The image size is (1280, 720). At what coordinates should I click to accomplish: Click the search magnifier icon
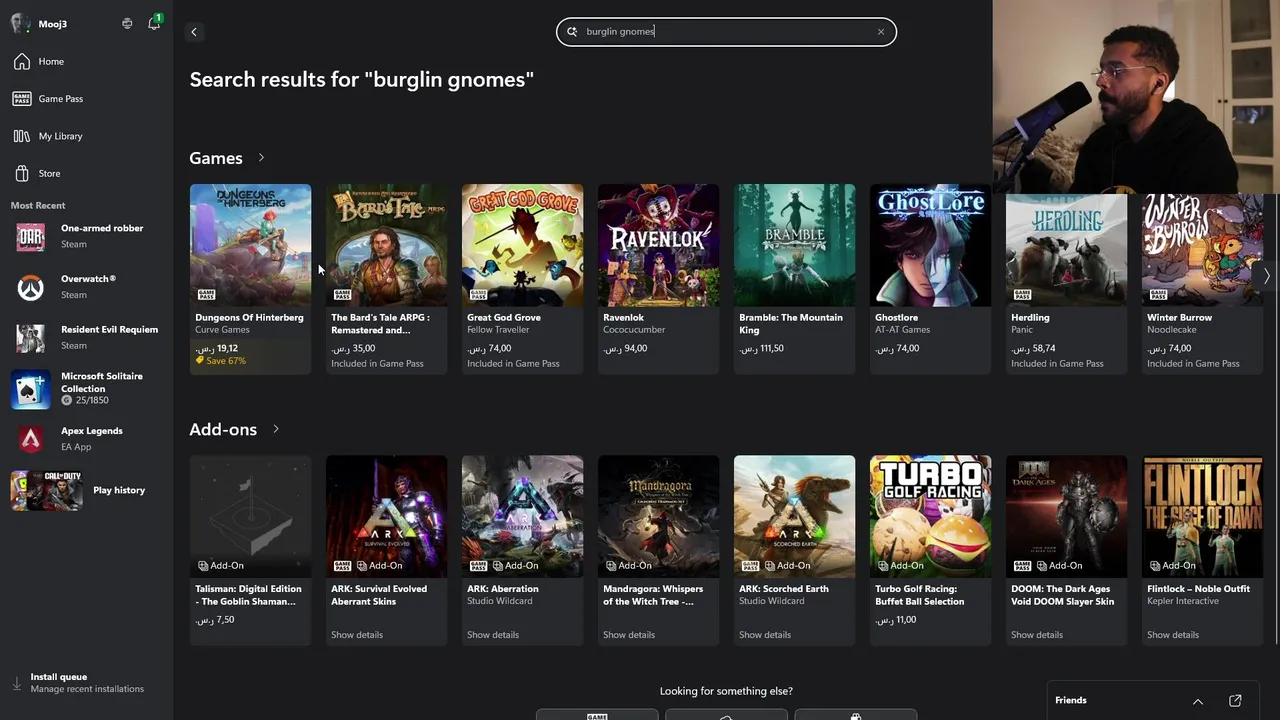(572, 32)
